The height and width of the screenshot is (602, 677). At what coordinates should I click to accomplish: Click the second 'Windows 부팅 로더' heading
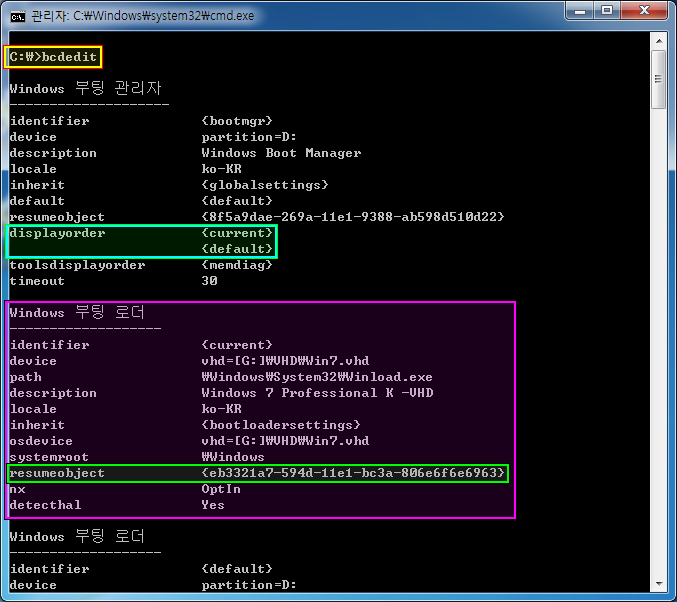(77, 536)
